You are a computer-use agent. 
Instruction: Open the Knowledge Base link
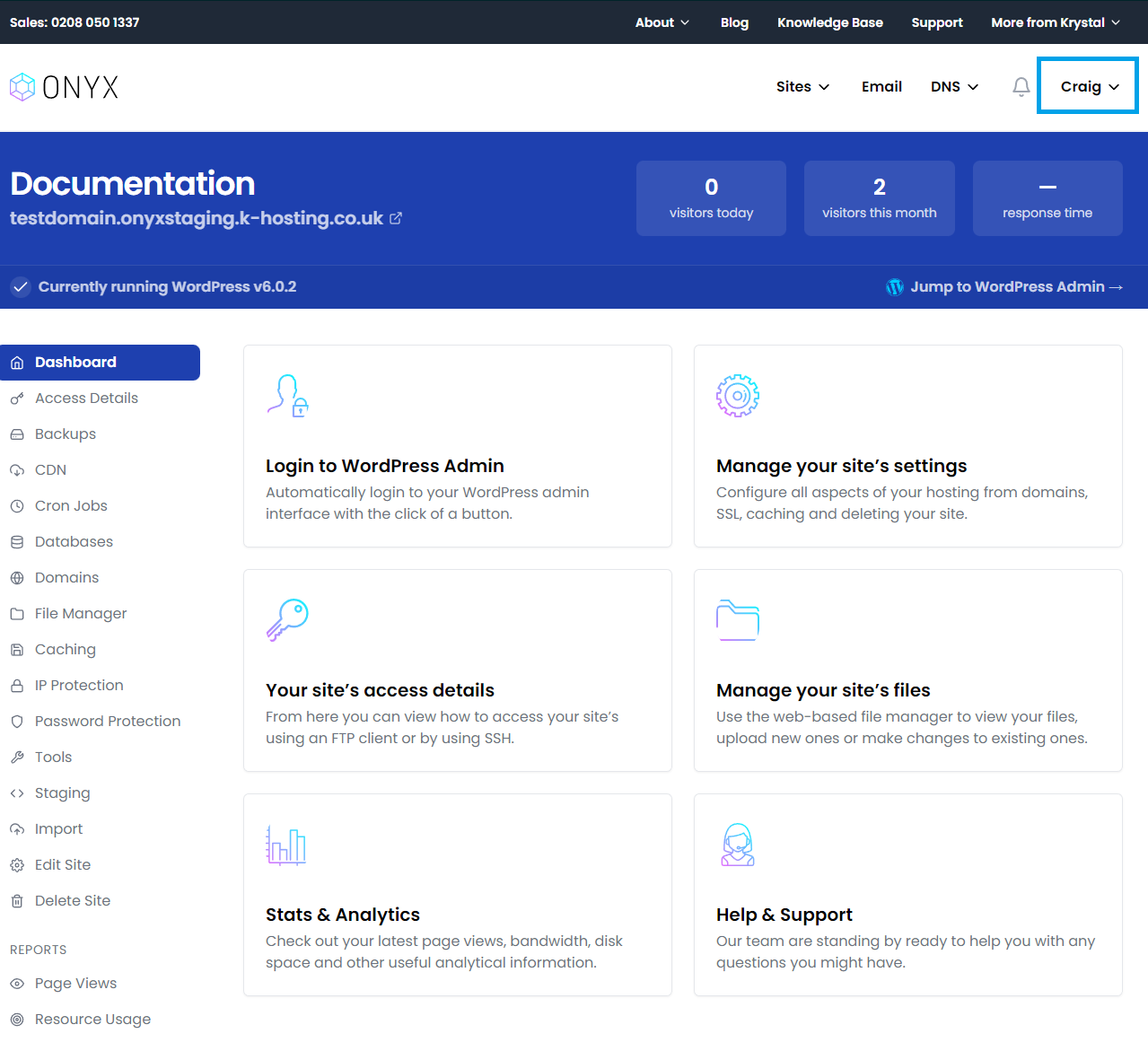pos(830,22)
